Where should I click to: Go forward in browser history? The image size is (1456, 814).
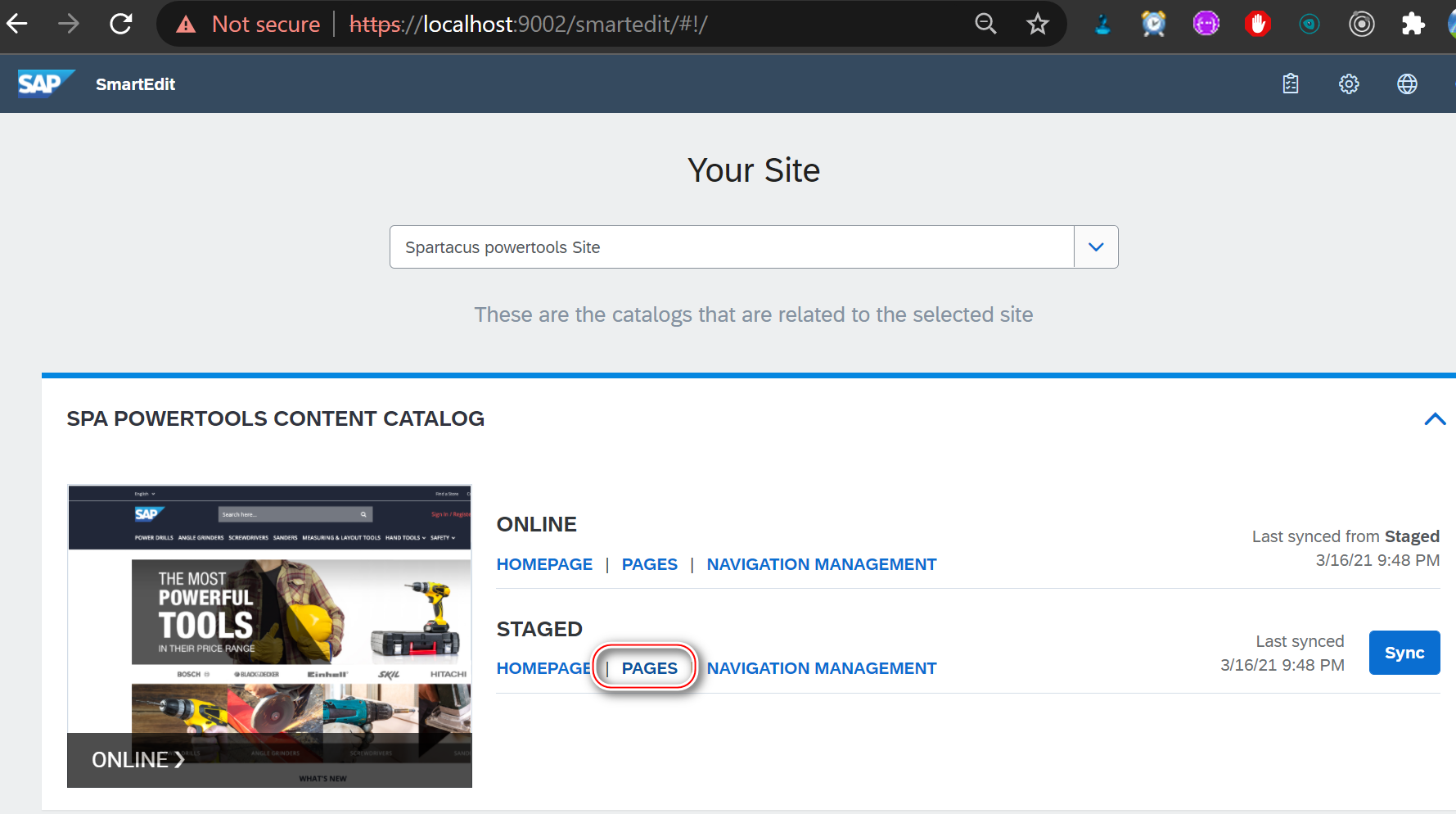pos(69,24)
